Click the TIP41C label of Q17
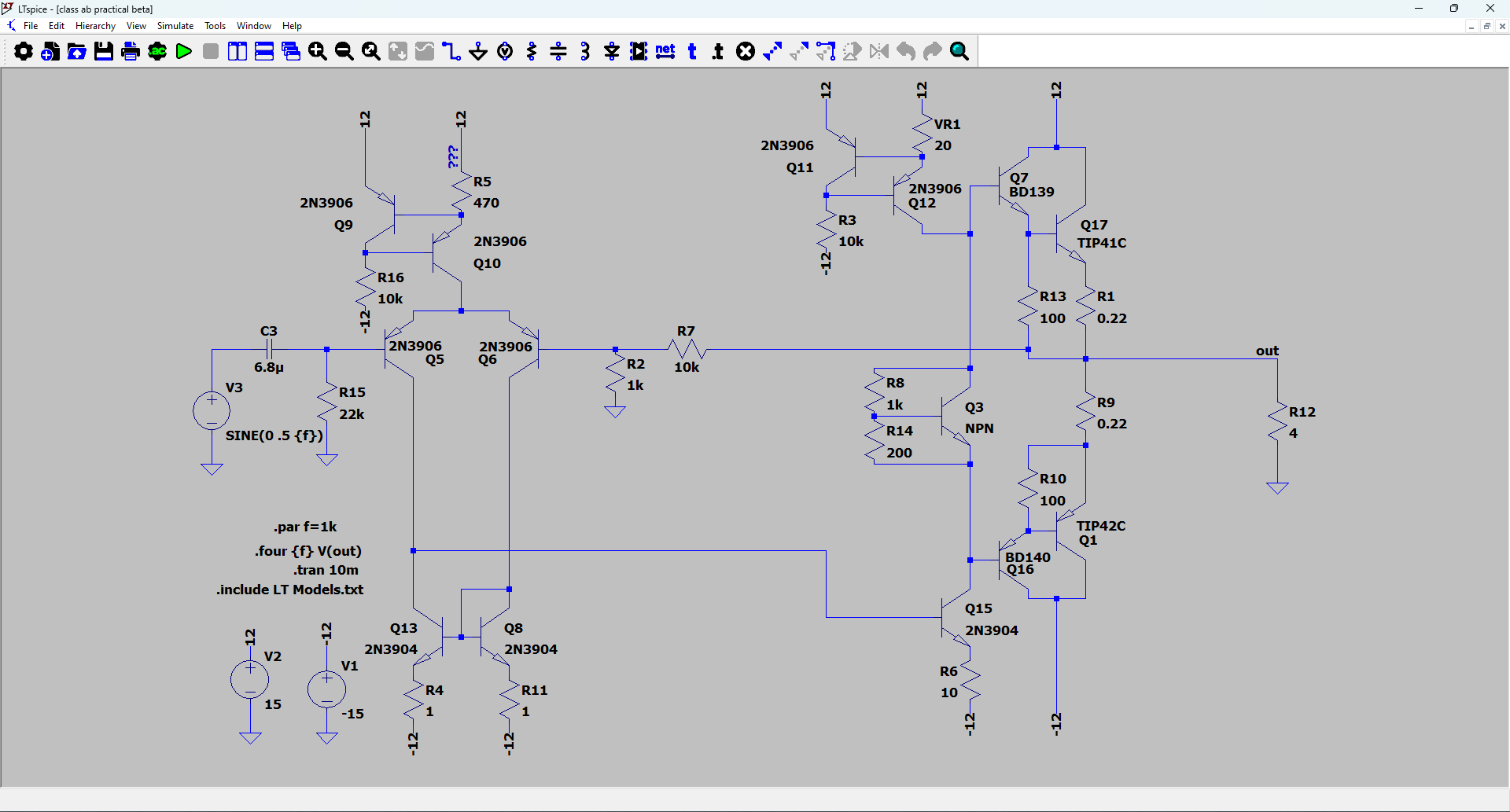1510x812 pixels. [x=1102, y=243]
